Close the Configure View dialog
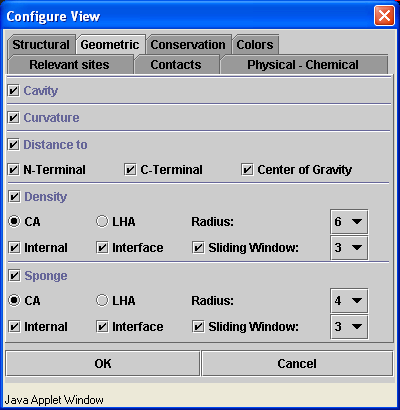Image resolution: width=400 pixels, height=410 pixels. pyautogui.click(x=384, y=16)
